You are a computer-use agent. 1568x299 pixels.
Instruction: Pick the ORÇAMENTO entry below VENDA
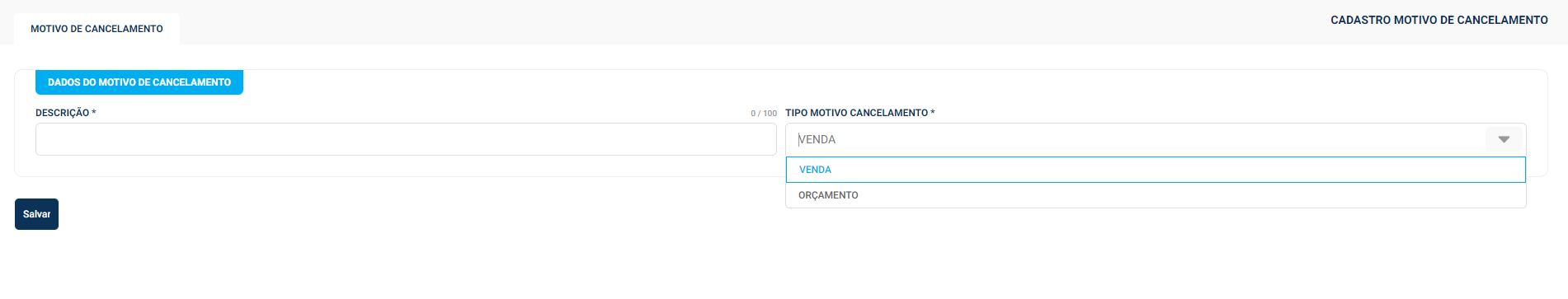1156,195
